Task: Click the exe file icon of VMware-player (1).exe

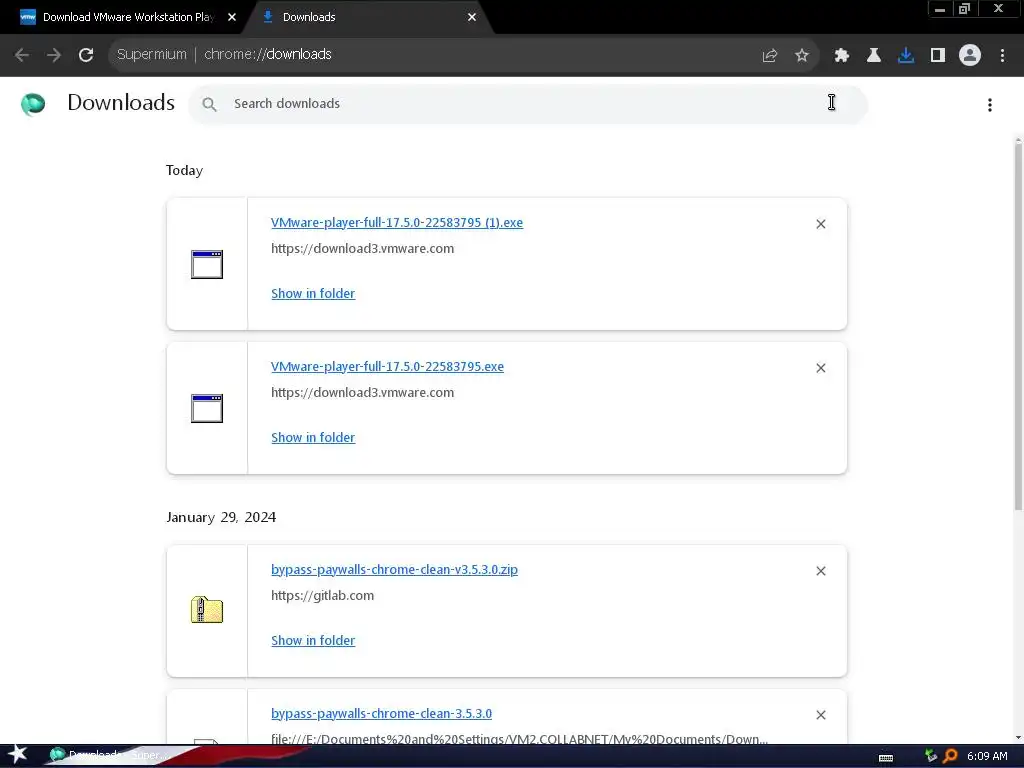Action: click(207, 264)
